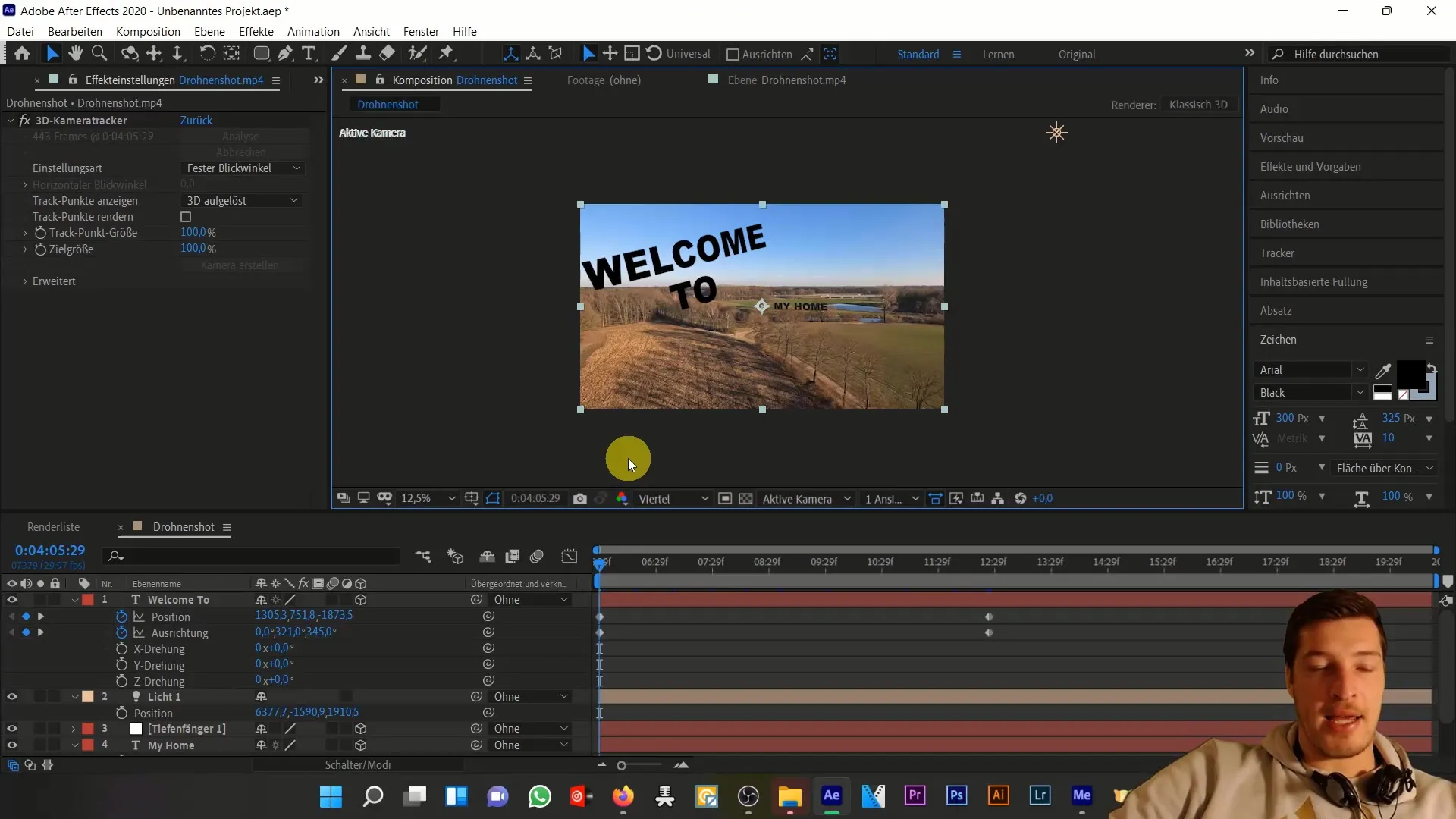This screenshot has width=1456, height=819.
Task: Click Kamera erstellen button
Action: coord(240,265)
